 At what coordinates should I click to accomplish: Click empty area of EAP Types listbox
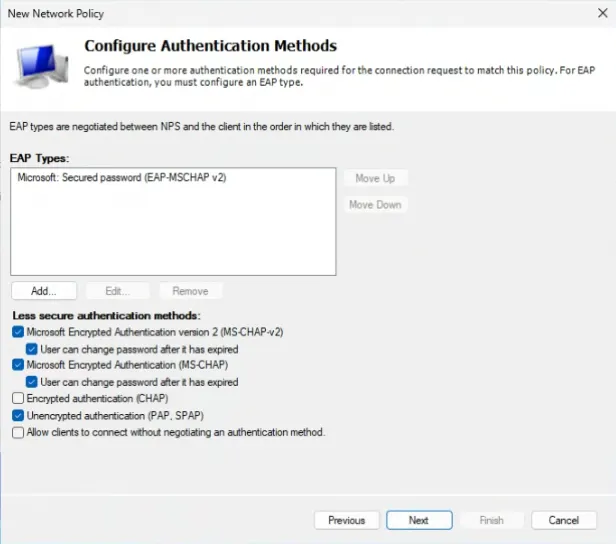[173, 232]
